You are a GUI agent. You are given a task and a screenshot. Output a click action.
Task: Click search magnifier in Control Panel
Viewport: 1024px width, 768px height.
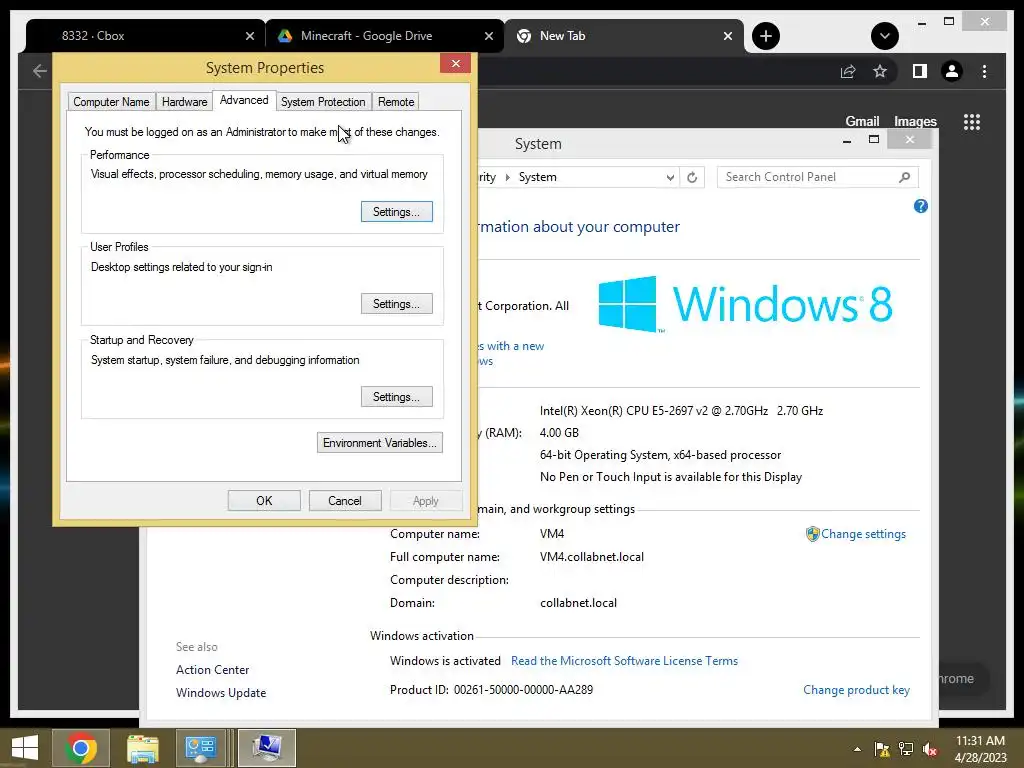904,177
